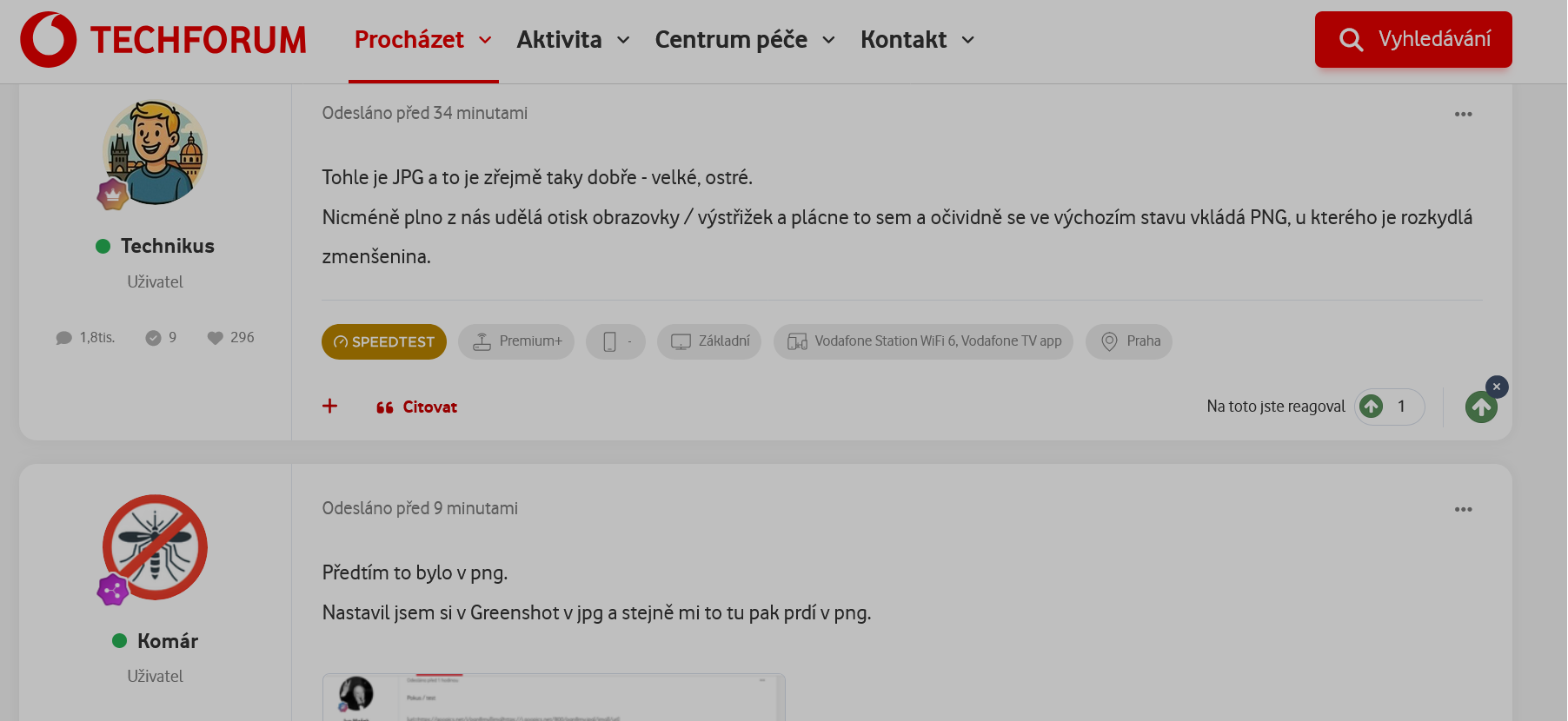This screenshot has width=1568, height=721.
Task: Open the attached screenshot thumbnail
Action: [554, 697]
